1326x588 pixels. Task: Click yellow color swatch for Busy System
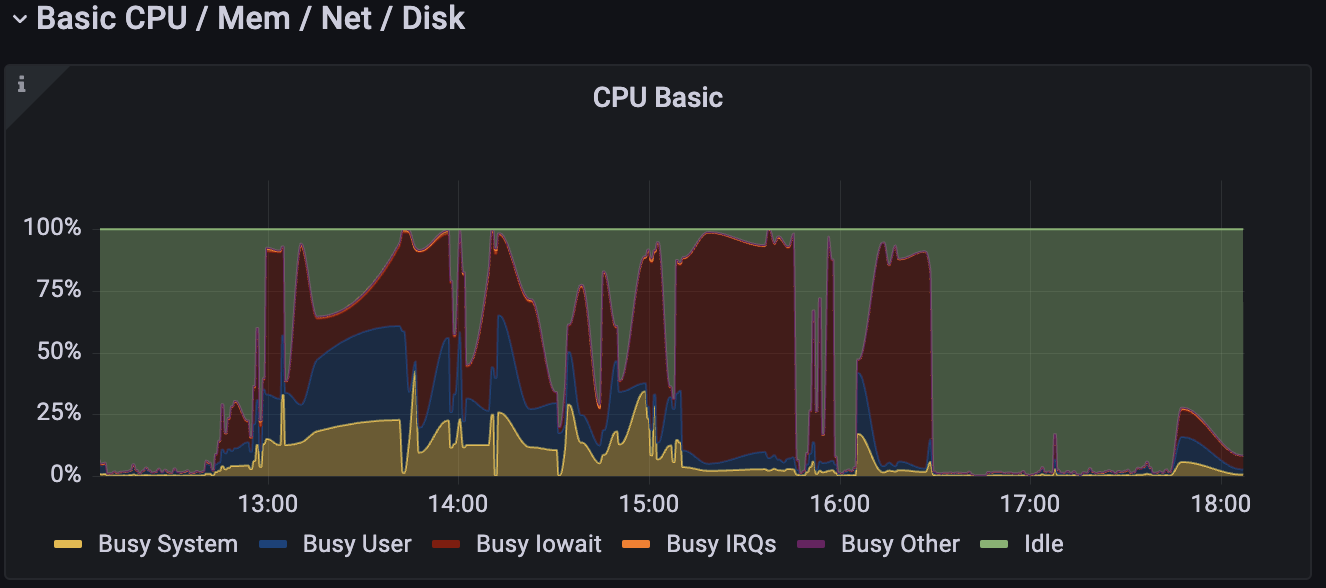(67, 545)
